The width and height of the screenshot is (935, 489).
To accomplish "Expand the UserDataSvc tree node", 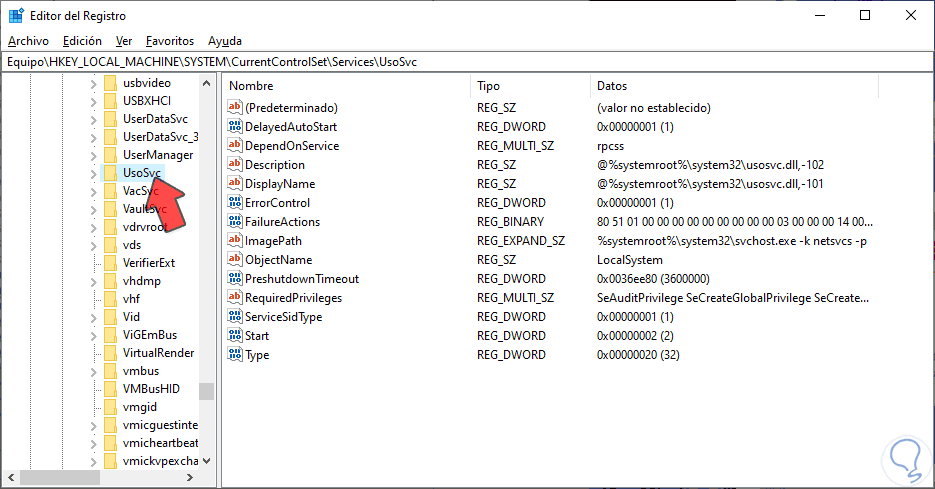I will (x=93, y=119).
